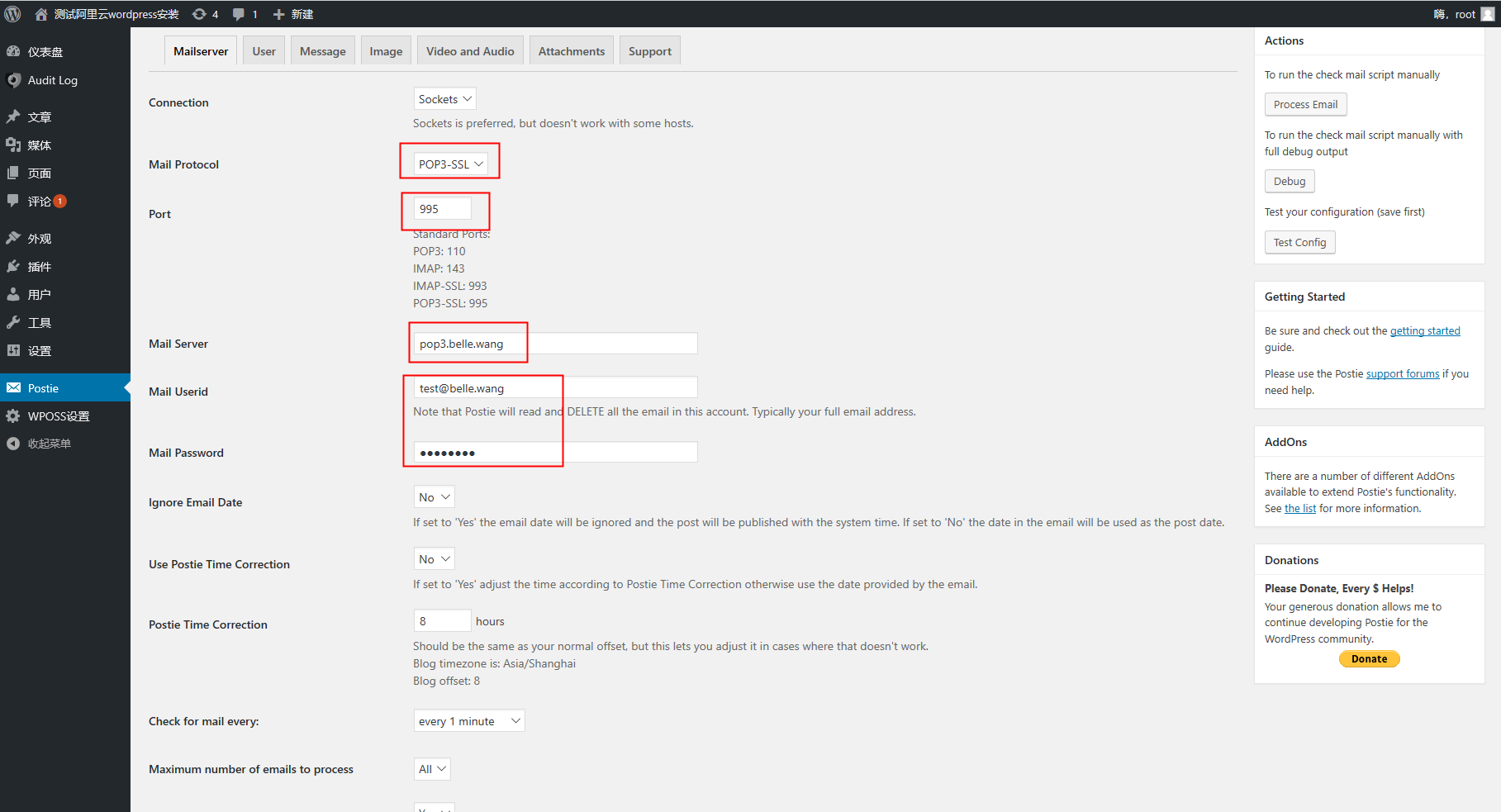Follow the getting started link
The height and width of the screenshot is (812, 1501).
(1424, 331)
